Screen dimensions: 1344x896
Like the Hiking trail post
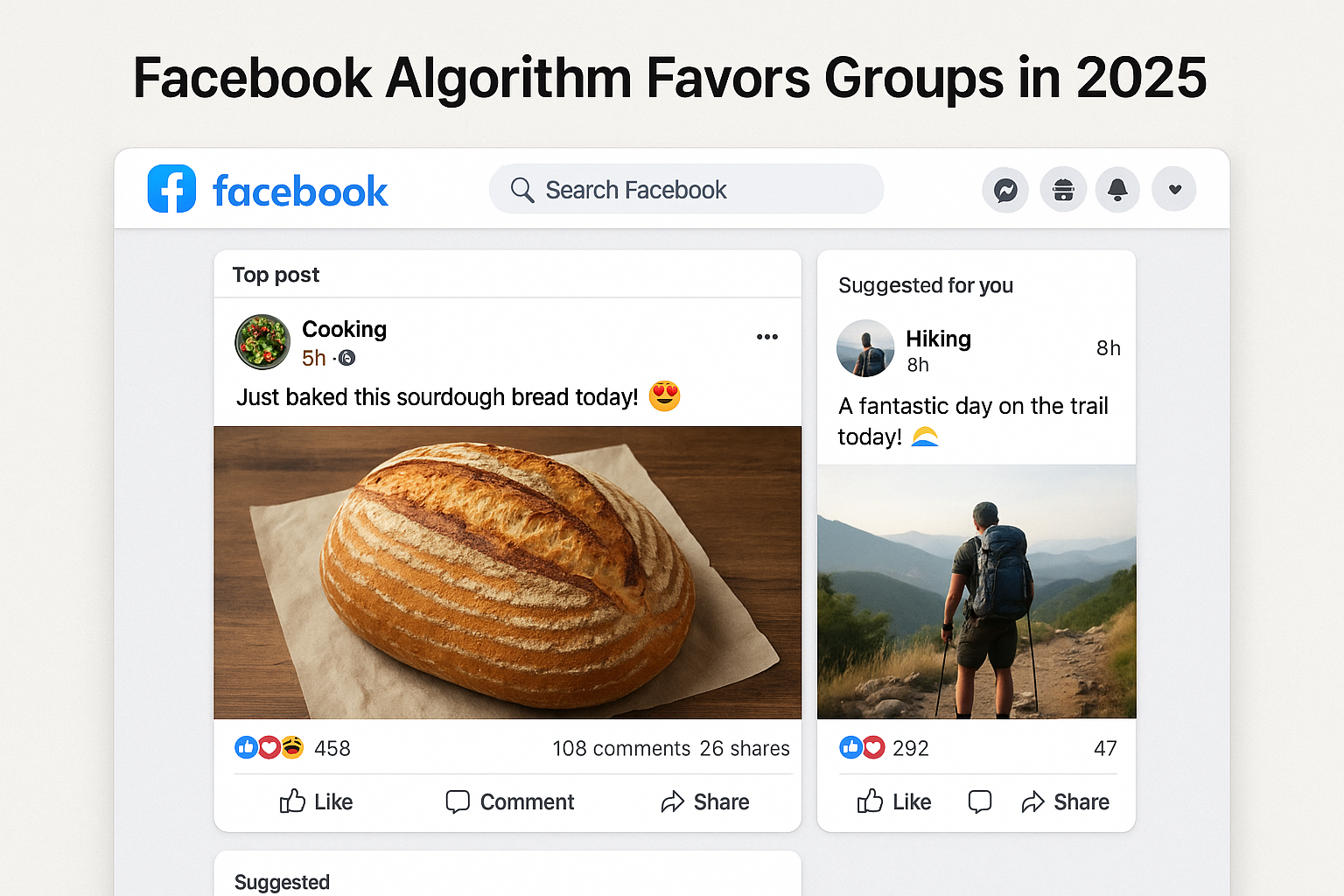(x=893, y=801)
